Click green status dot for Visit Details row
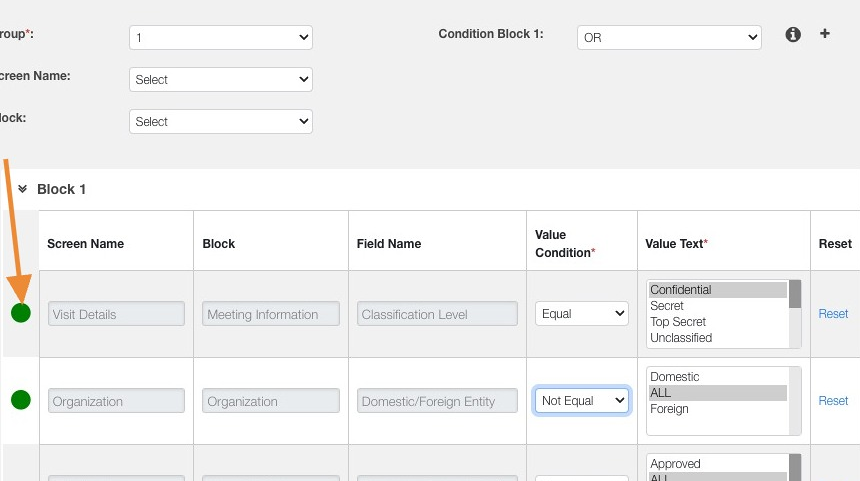The image size is (860, 481). pos(21,313)
